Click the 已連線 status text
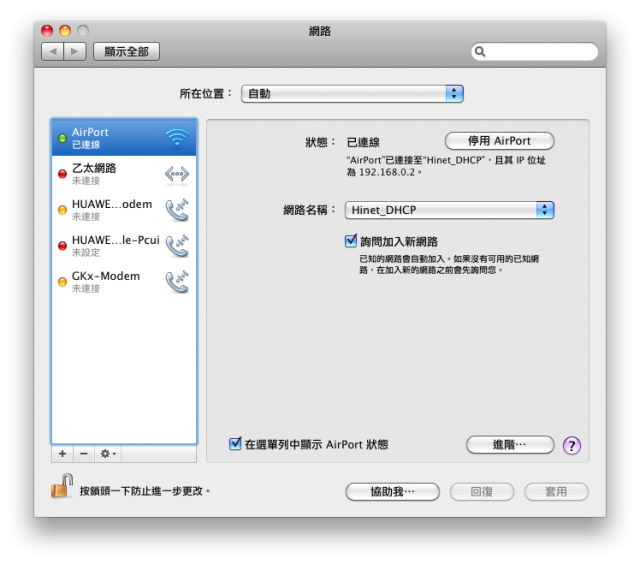This screenshot has width=640, height=564. (x=363, y=142)
